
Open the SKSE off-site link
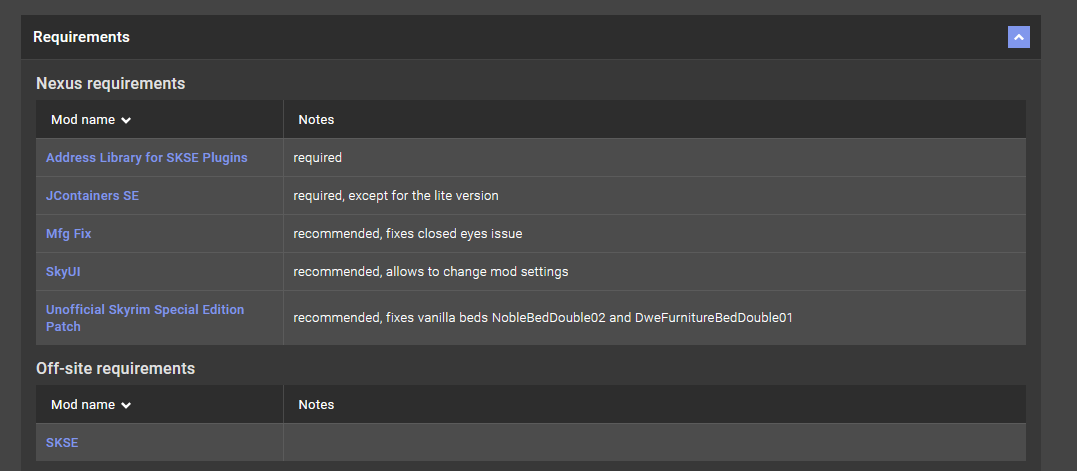pyautogui.click(x=62, y=442)
